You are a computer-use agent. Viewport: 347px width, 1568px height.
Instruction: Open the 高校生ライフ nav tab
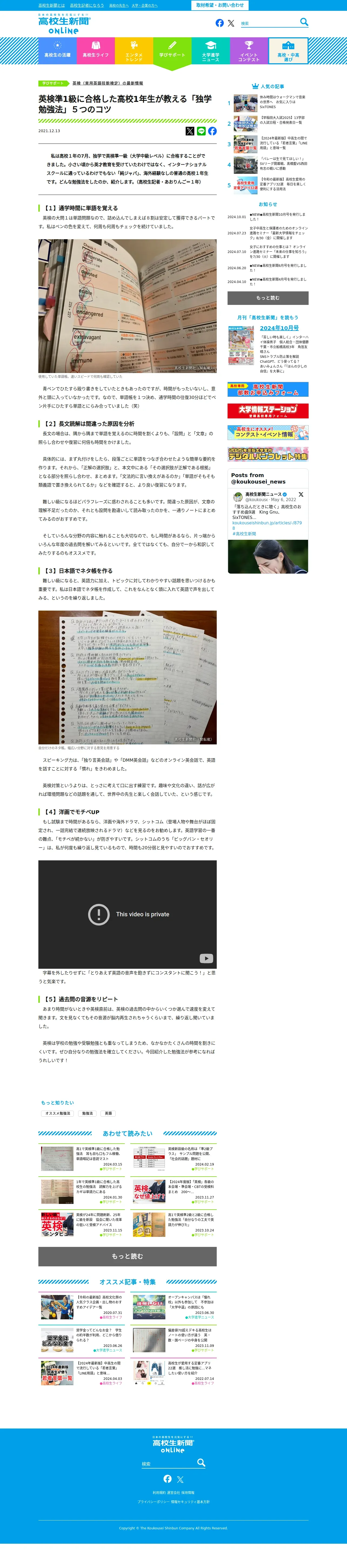pyautogui.click(x=96, y=51)
